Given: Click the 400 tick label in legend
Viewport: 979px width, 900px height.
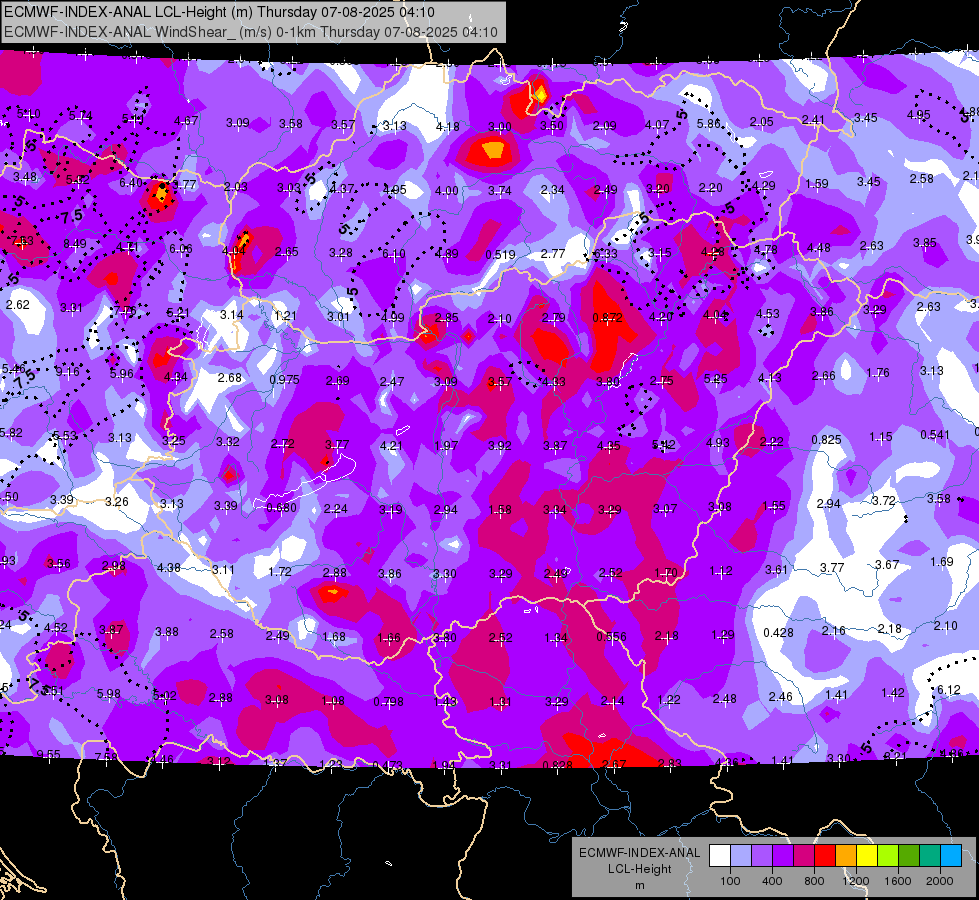Looking at the screenshot, I should 772,881.
